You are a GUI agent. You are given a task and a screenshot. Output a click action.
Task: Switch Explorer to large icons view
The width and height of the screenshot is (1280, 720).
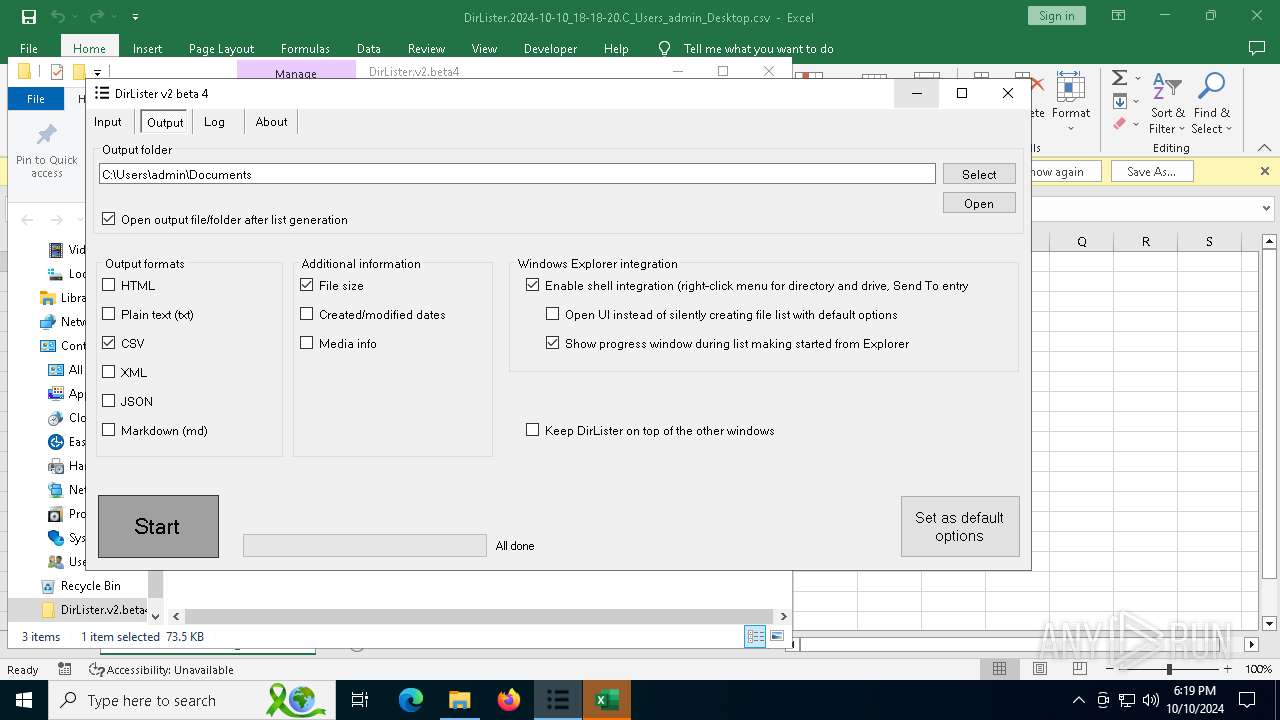pyautogui.click(x=777, y=636)
